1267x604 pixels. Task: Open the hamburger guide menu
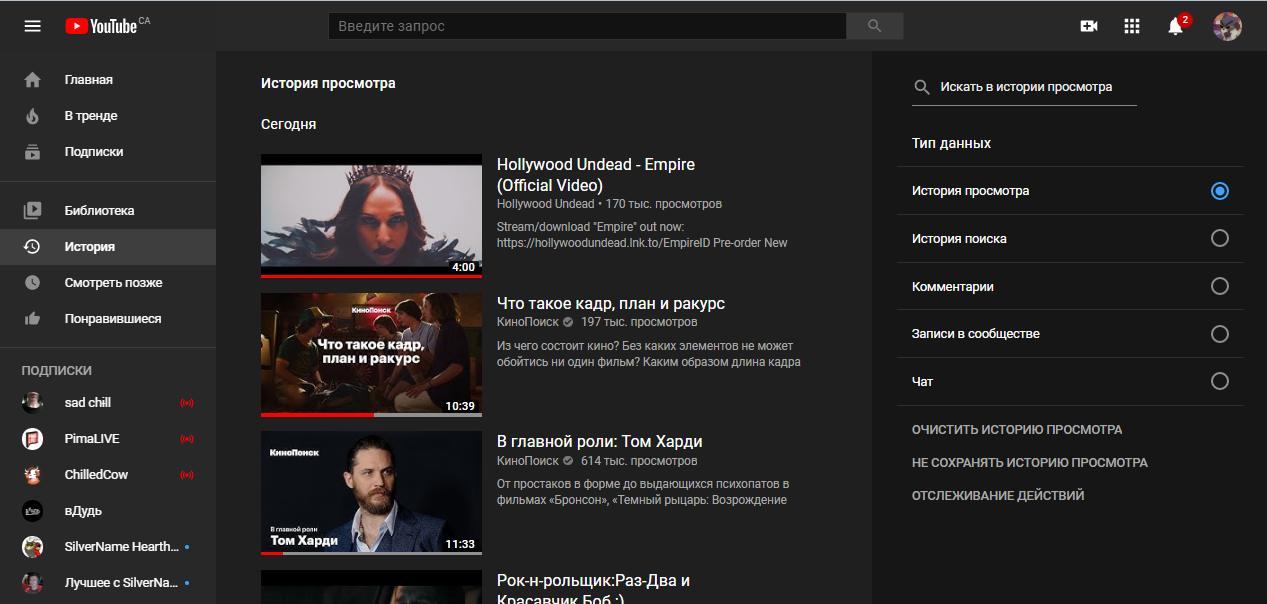(33, 26)
